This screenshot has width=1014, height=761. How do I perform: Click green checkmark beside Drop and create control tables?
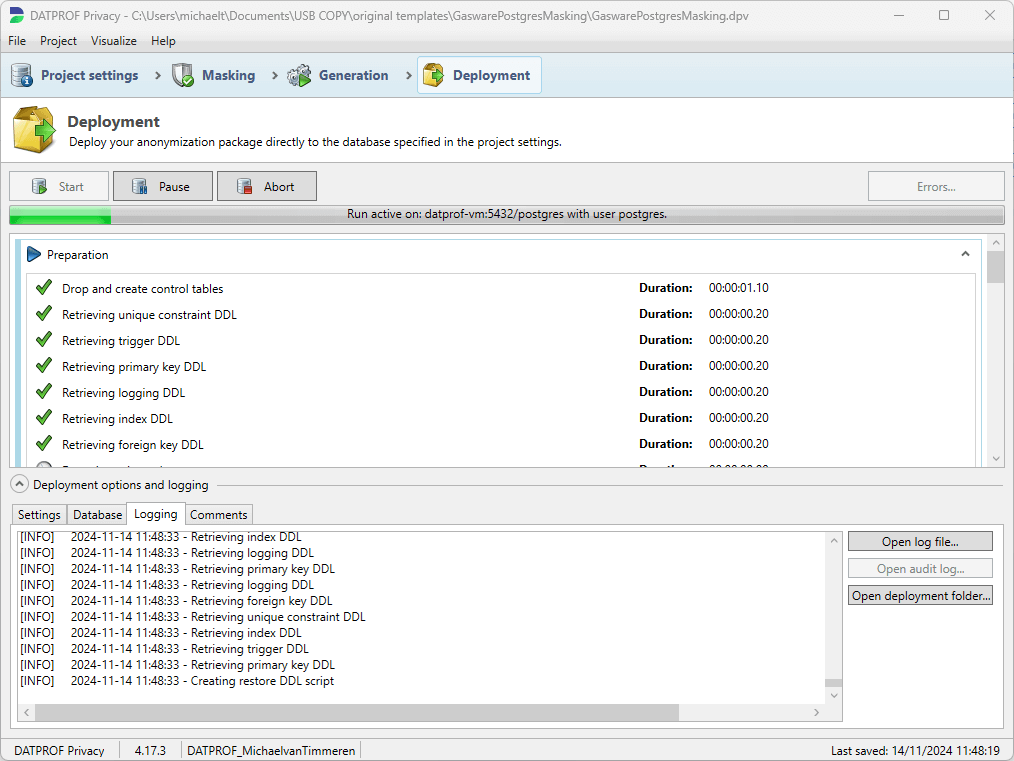point(44,288)
